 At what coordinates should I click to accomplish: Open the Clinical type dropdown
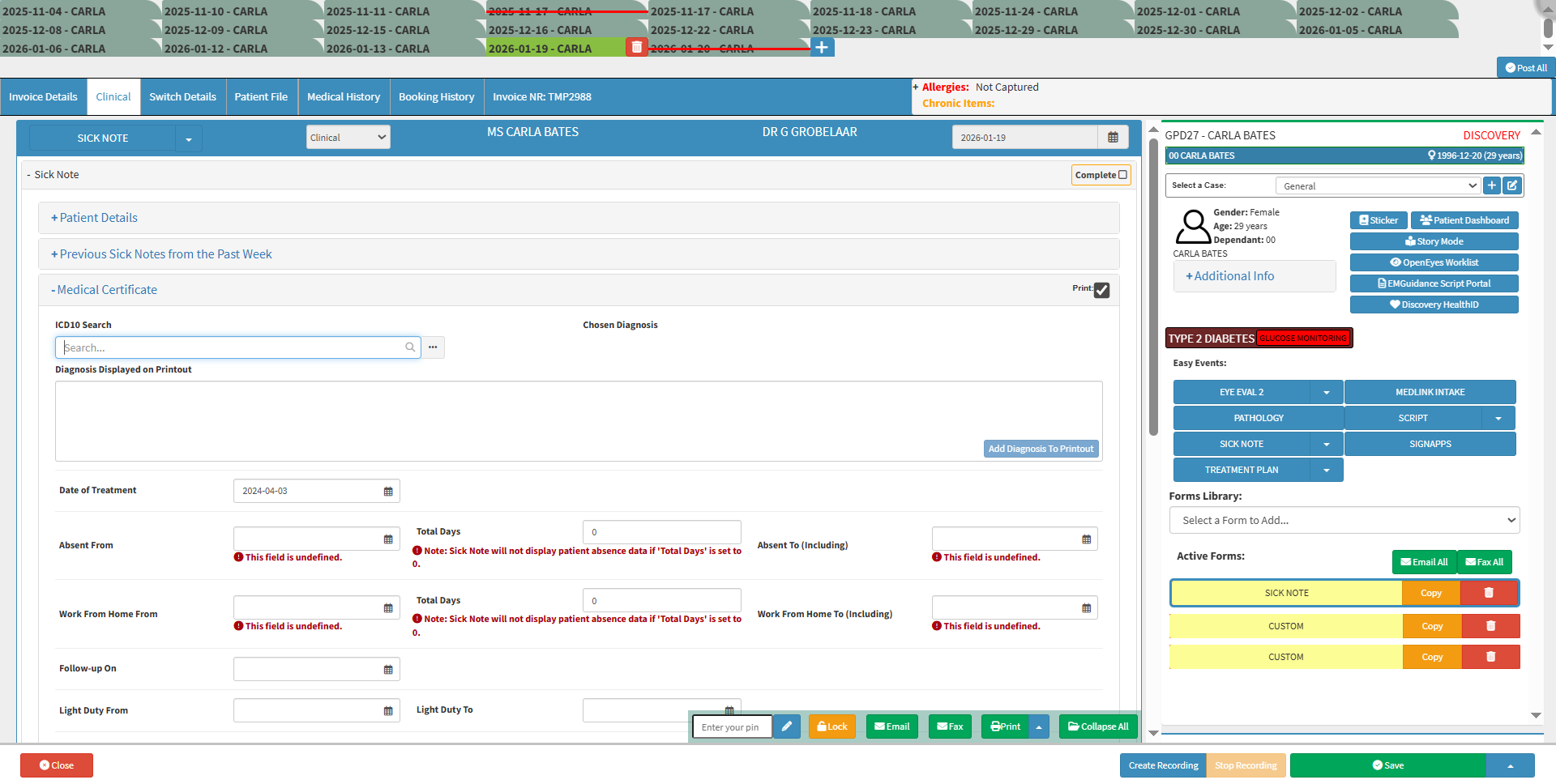348,138
